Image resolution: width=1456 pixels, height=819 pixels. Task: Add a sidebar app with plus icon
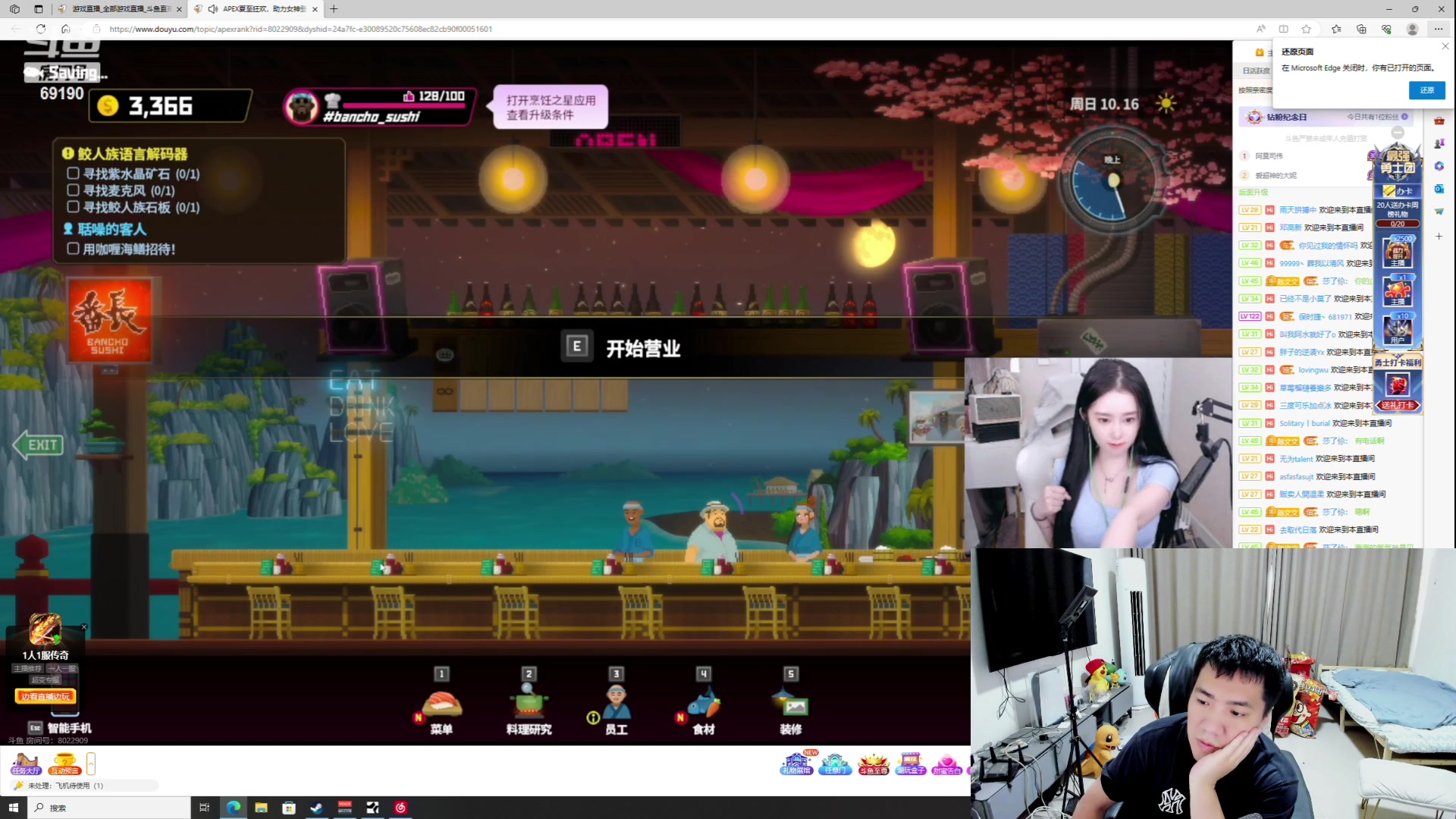[x=1439, y=237]
